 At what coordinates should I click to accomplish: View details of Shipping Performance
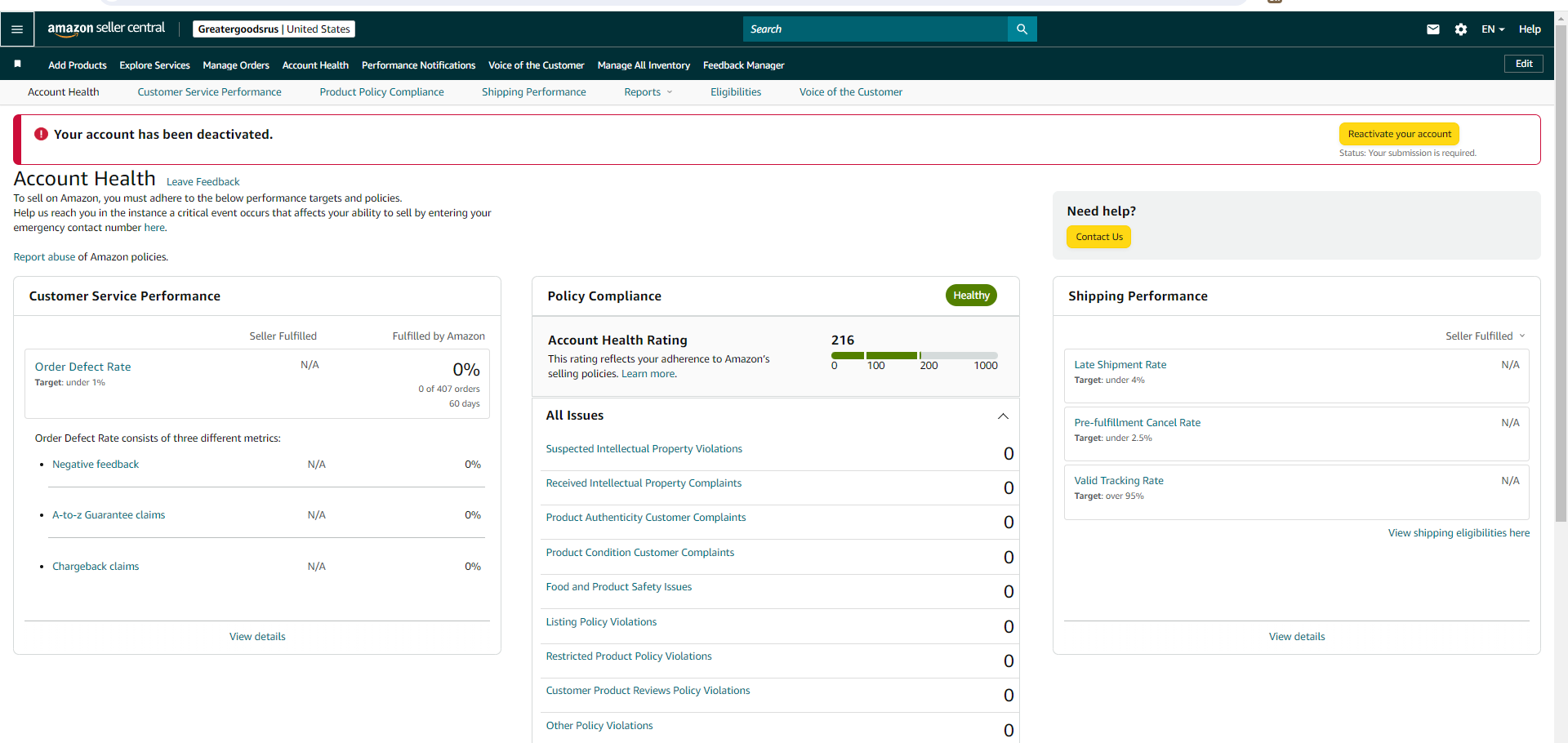1297,637
